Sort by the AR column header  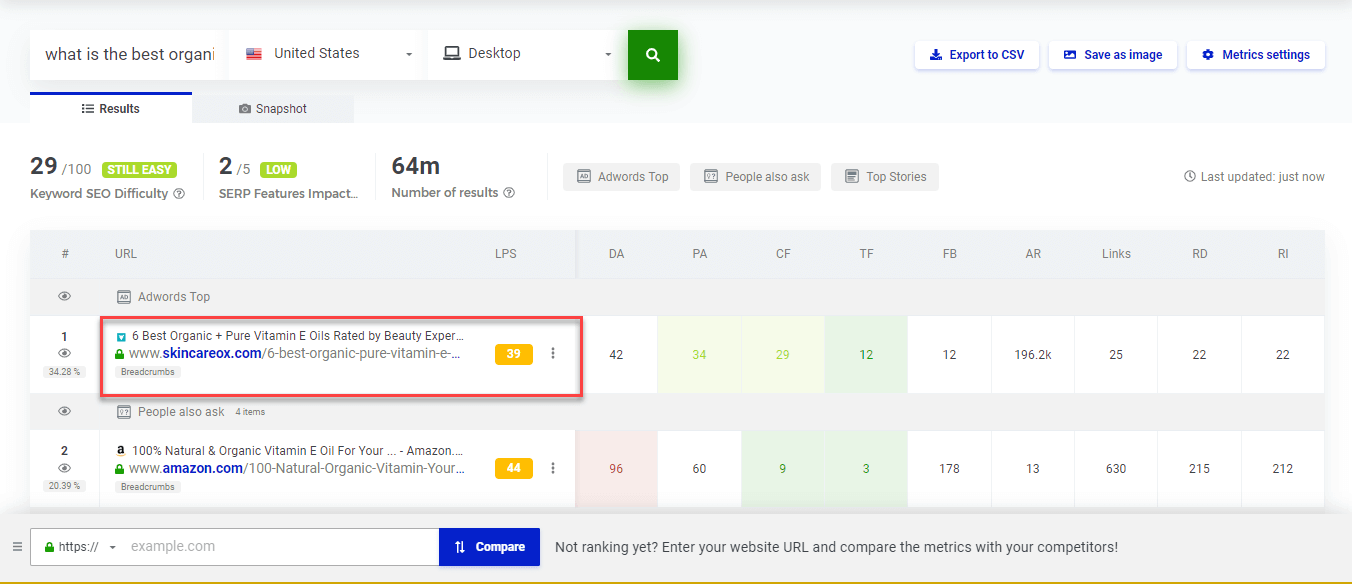click(x=1033, y=254)
